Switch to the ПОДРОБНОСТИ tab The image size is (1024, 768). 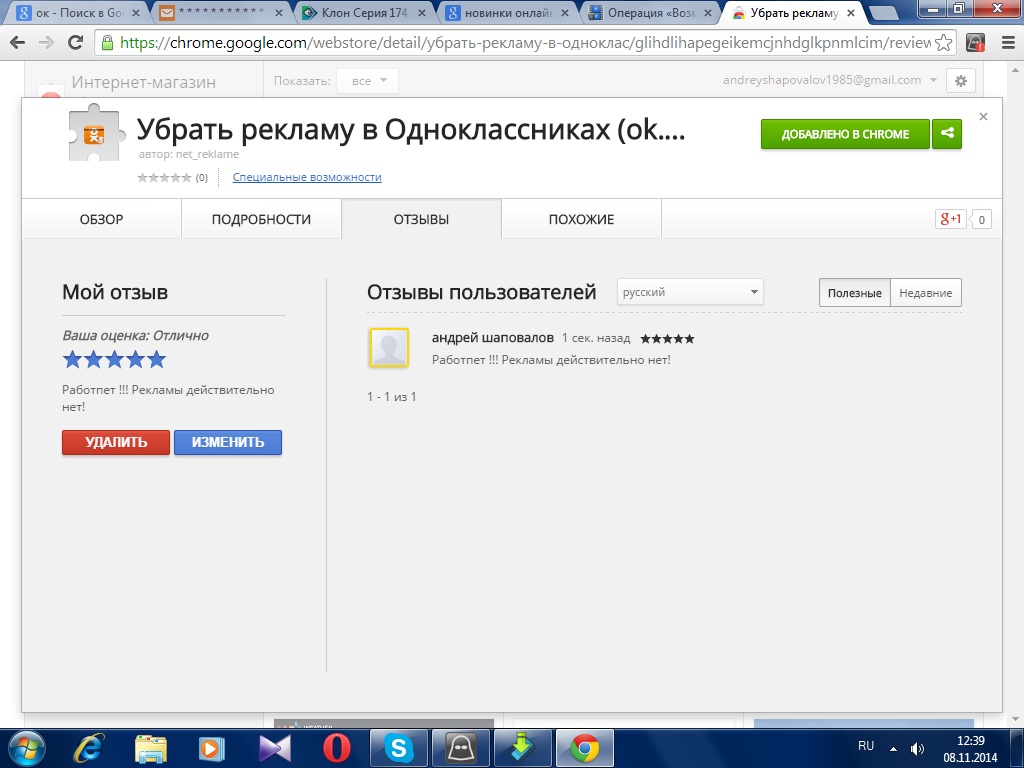click(x=261, y=219)
